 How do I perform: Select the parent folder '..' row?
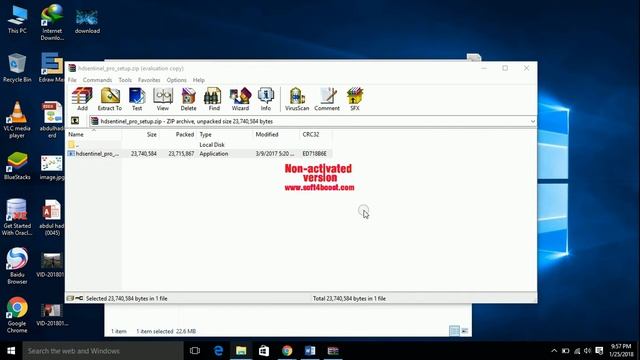click(x=199, y=144)
